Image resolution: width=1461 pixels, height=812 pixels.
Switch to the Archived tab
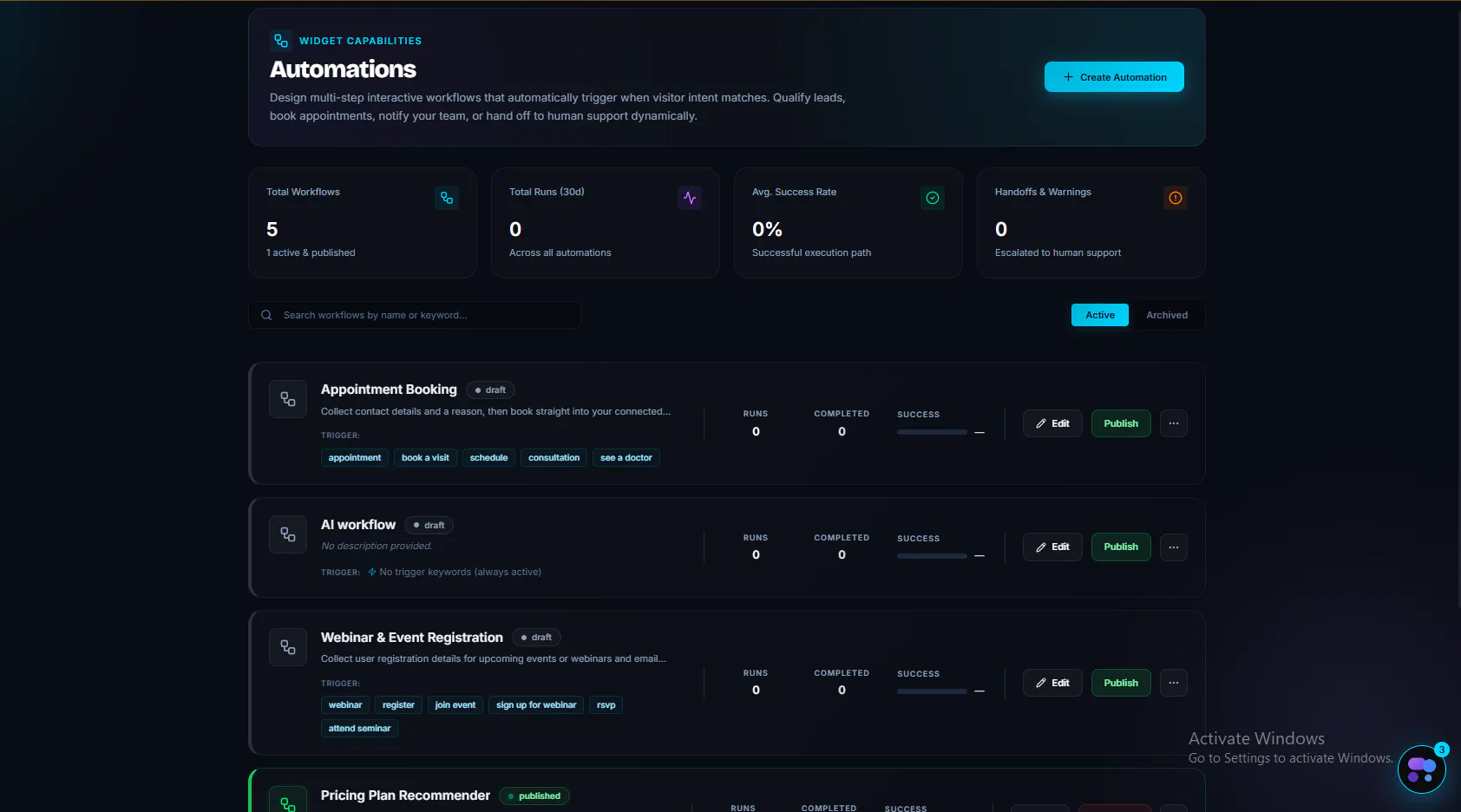click(x=1167, y=315)
